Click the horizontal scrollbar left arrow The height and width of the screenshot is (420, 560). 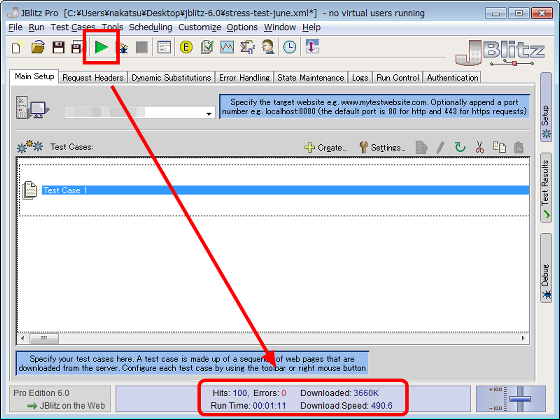(x=22, y=338)
